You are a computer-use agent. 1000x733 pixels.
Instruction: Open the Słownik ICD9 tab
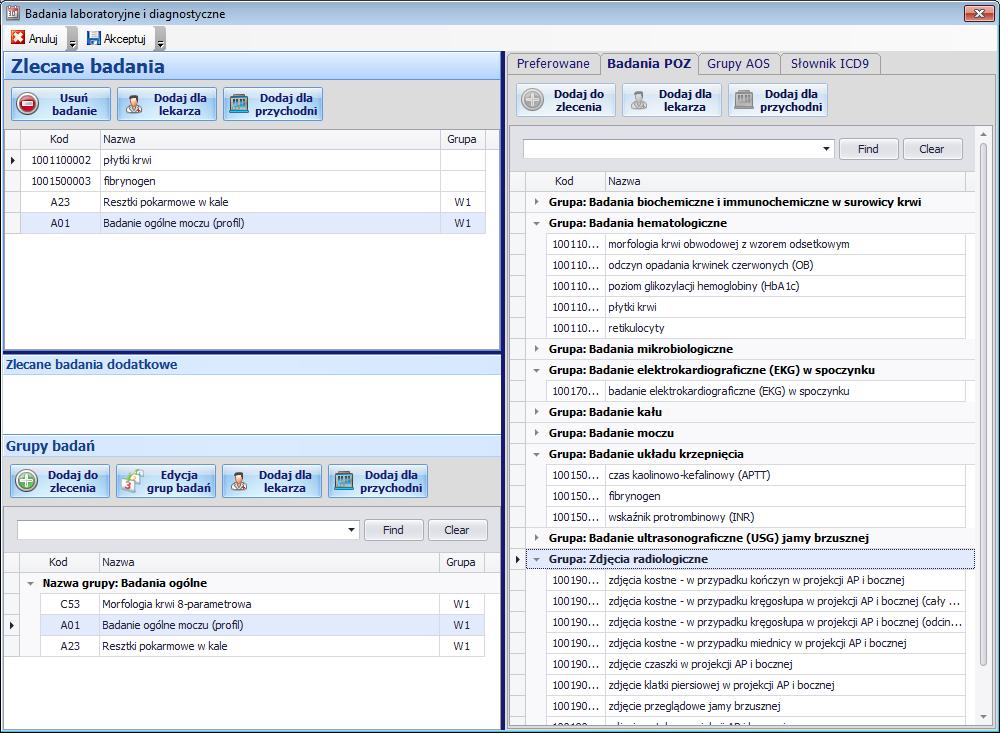click(830, 64)
